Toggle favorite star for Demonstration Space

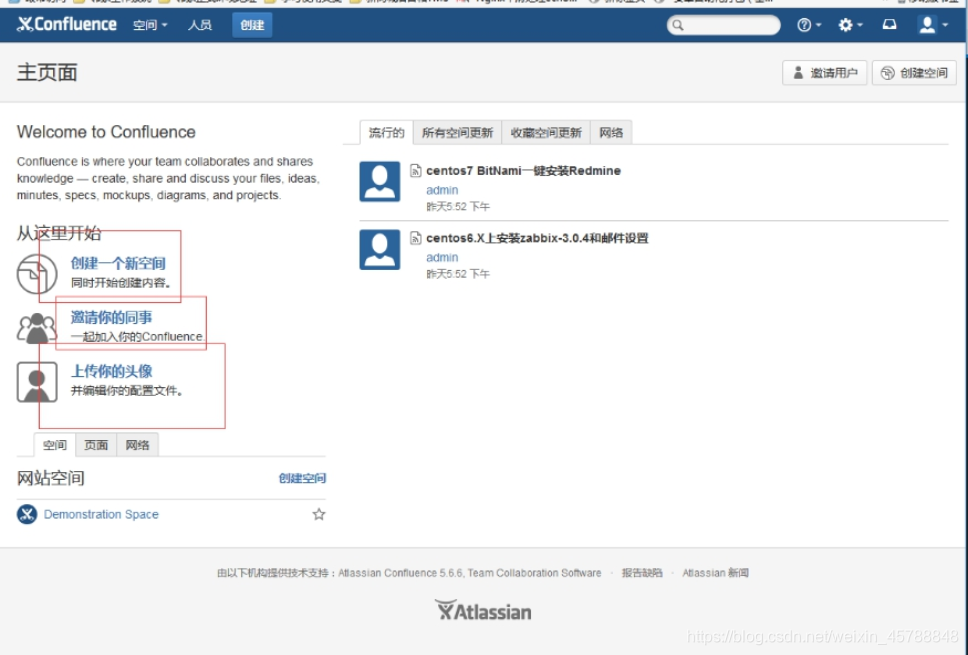tap(319, 514)
